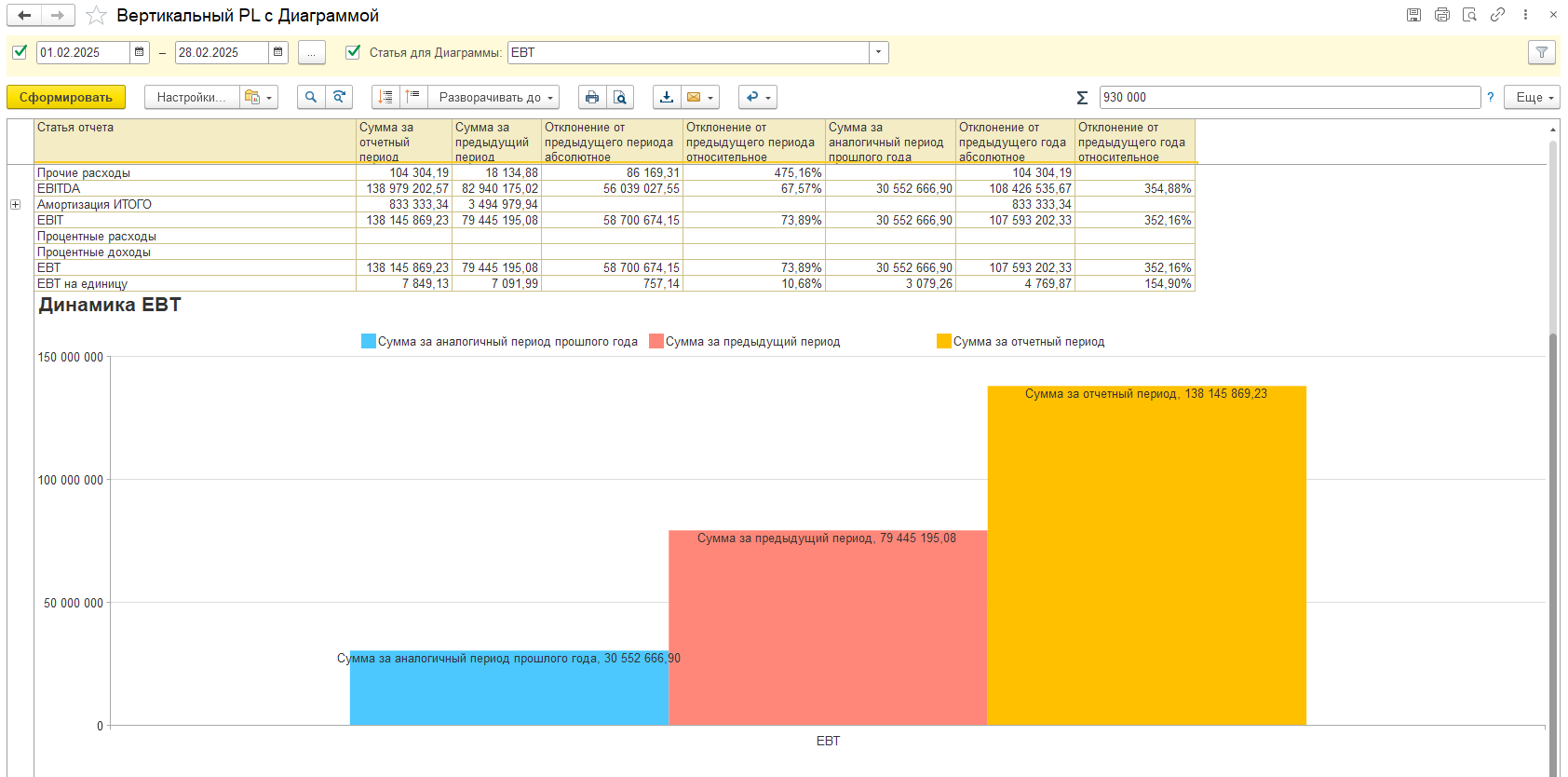1568x777 pixels.
Task: Open calendar for start date 01.02.2025
Action: (x=140, y=53)
